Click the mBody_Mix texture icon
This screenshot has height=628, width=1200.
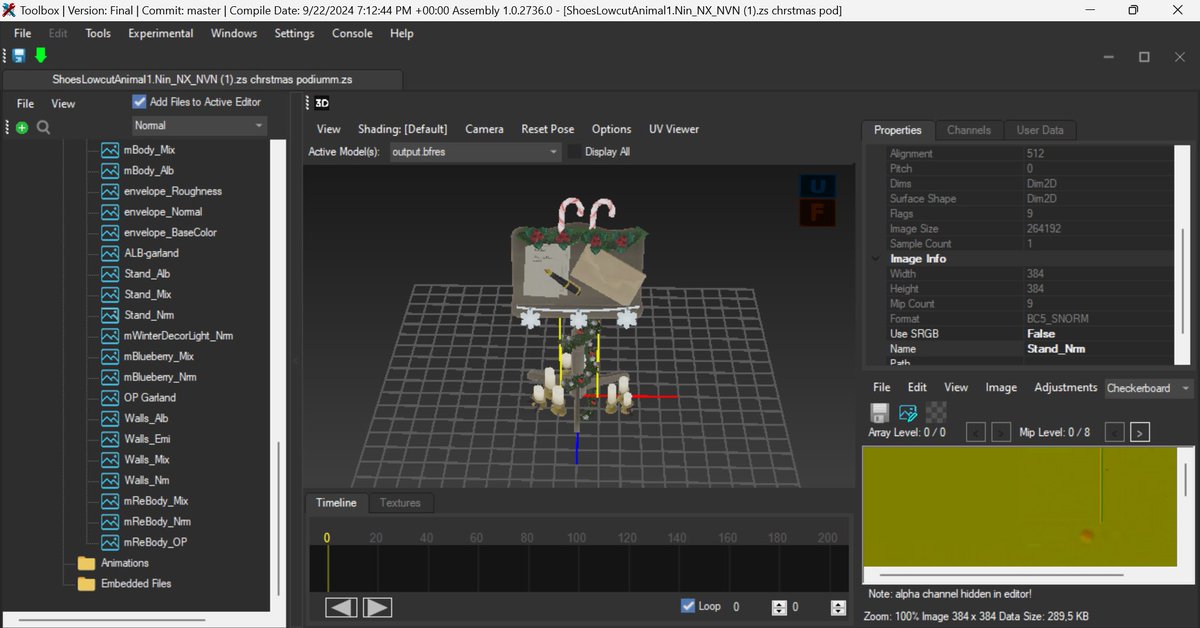(110, 150)
